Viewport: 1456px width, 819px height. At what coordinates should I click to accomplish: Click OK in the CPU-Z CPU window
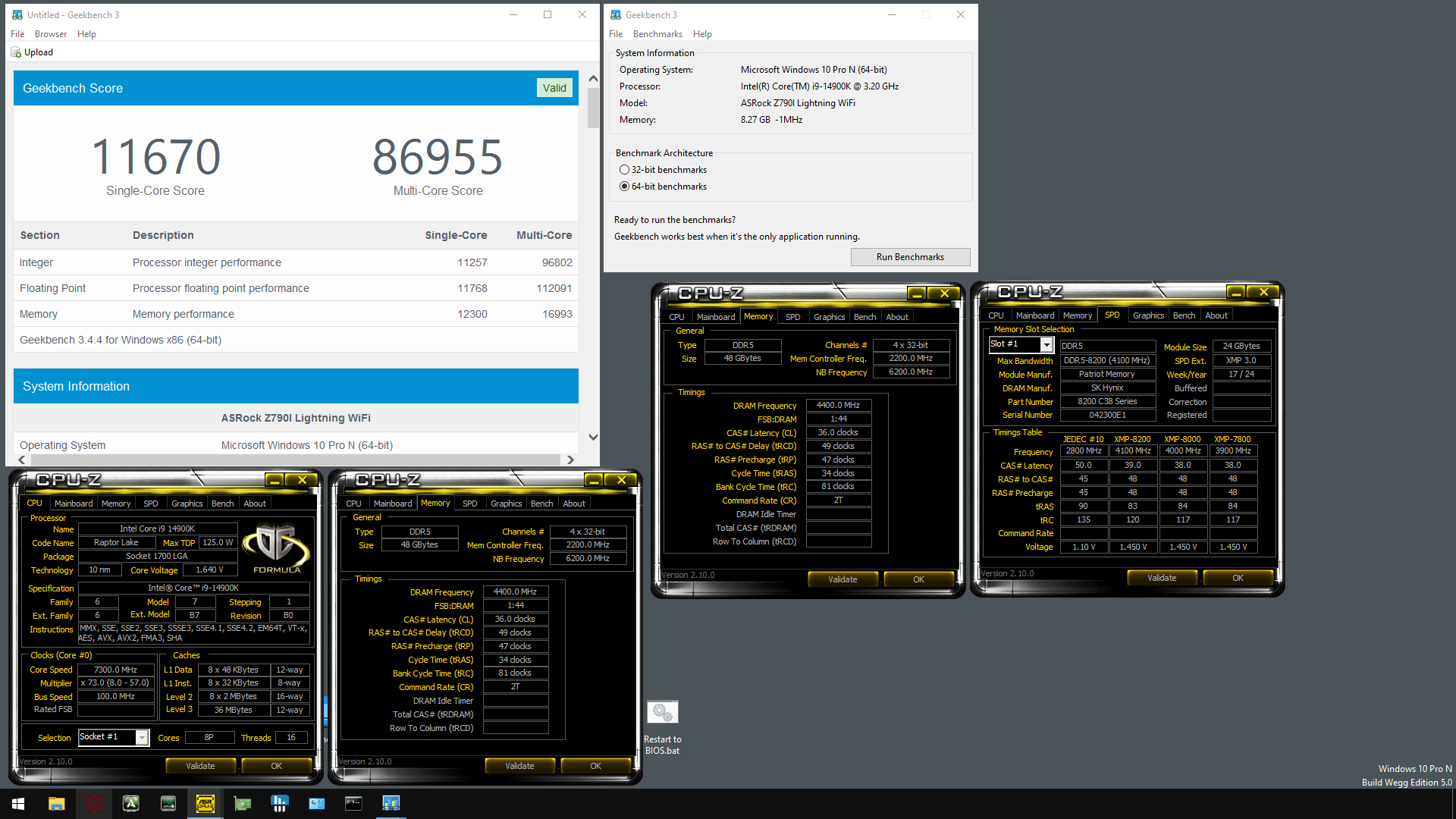tap(276, 766)
